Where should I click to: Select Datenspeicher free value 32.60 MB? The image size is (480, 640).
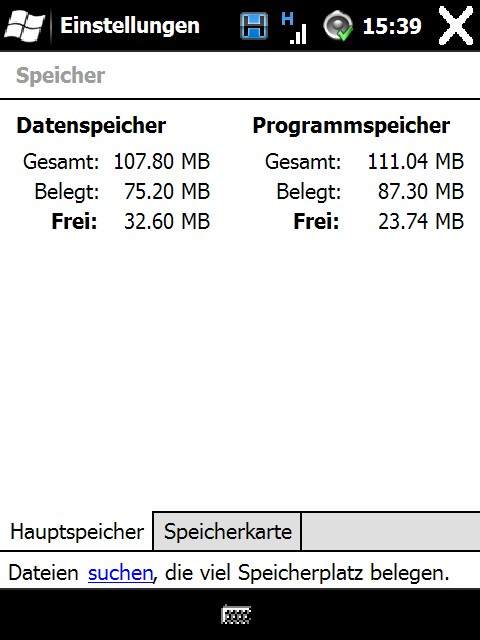[x=167, y=221]
